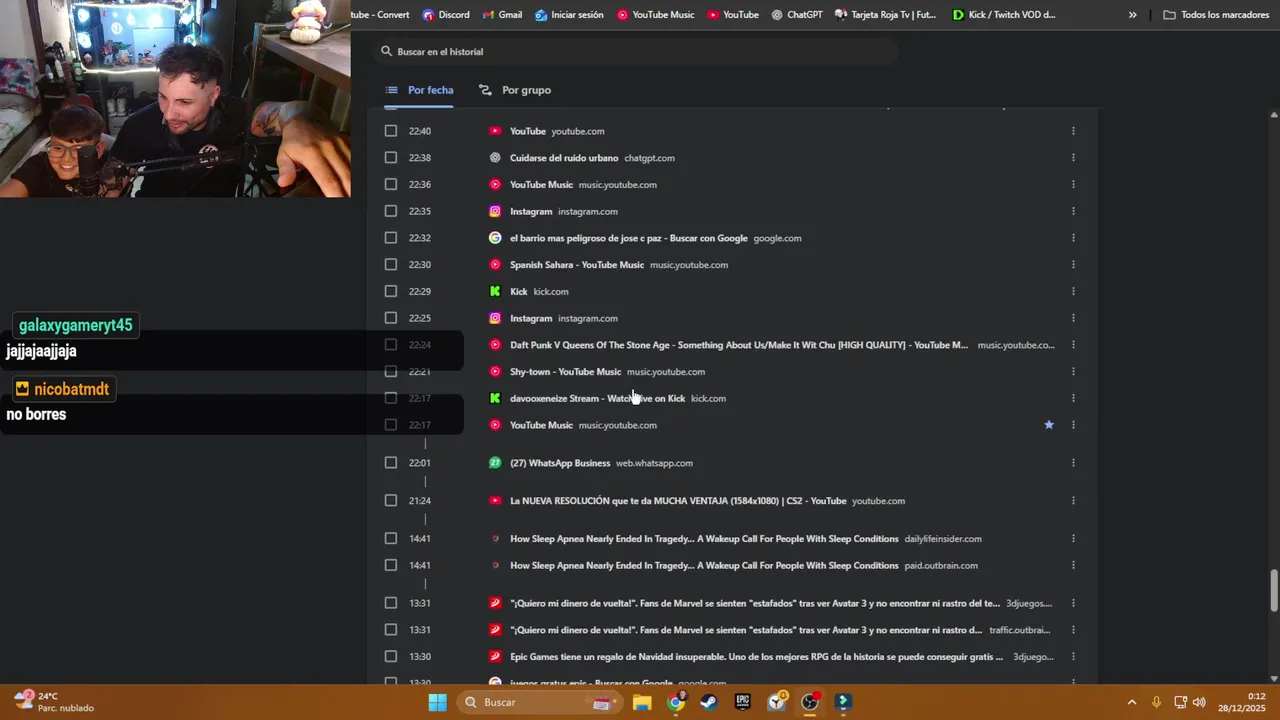Open the Epic Games regalo de Navidad link
The image size is (1280, 720).
756,657
